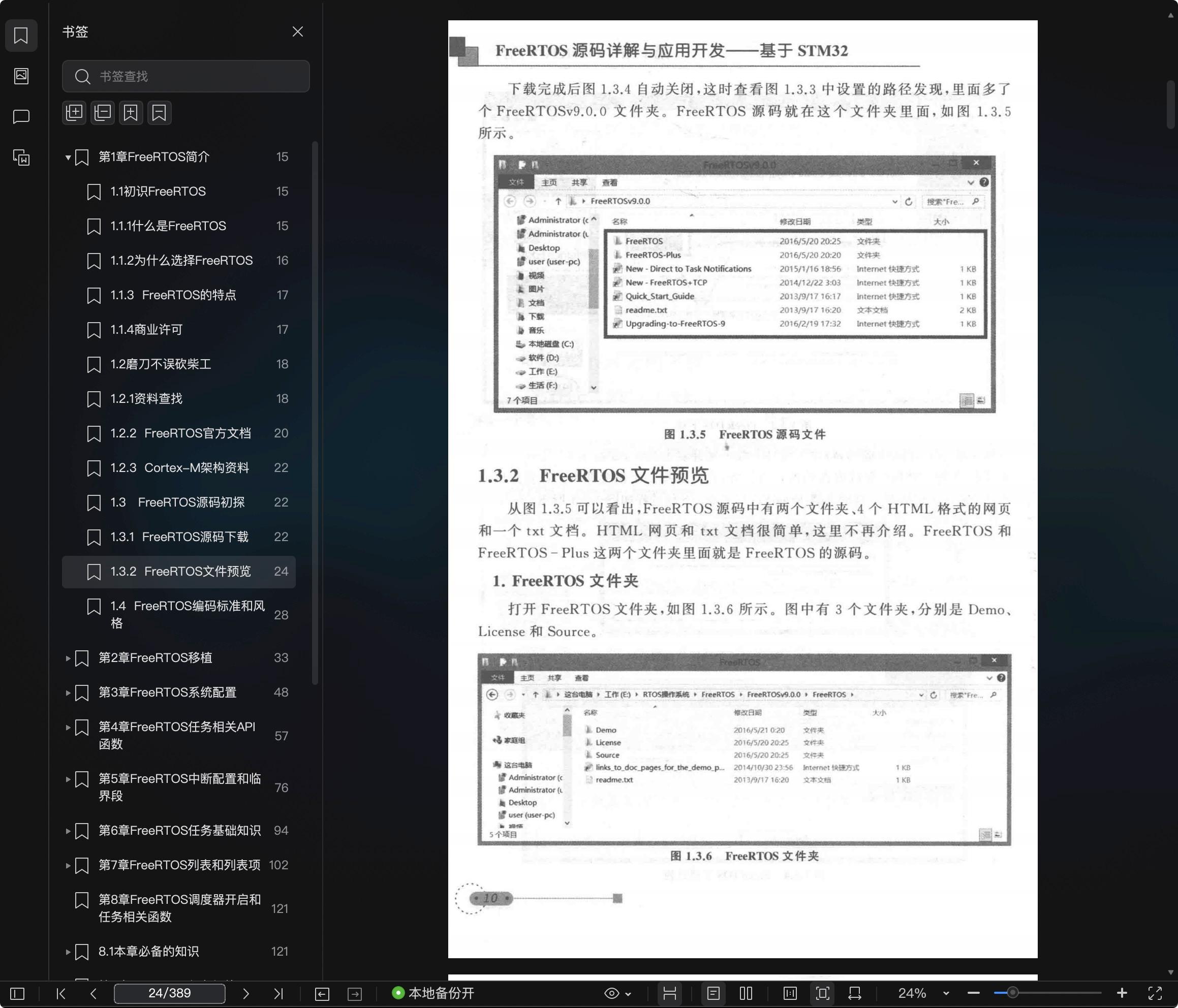This screenshot has width=1178, height=1008.
Task: Zoom in with the plus button
Action: click(1122, 993)
